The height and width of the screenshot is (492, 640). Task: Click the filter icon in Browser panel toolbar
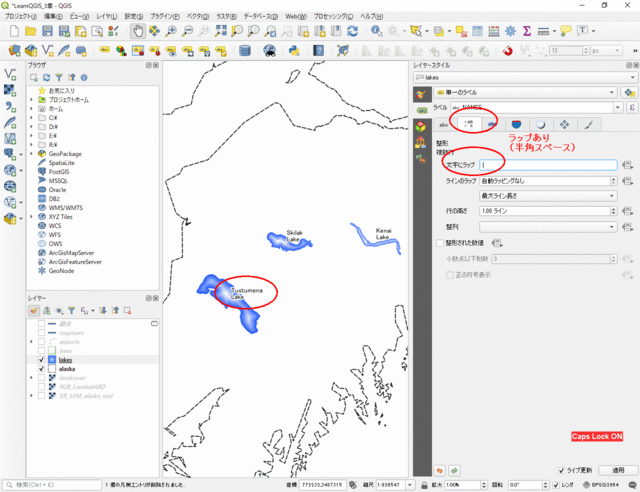[x=59, y=78]
